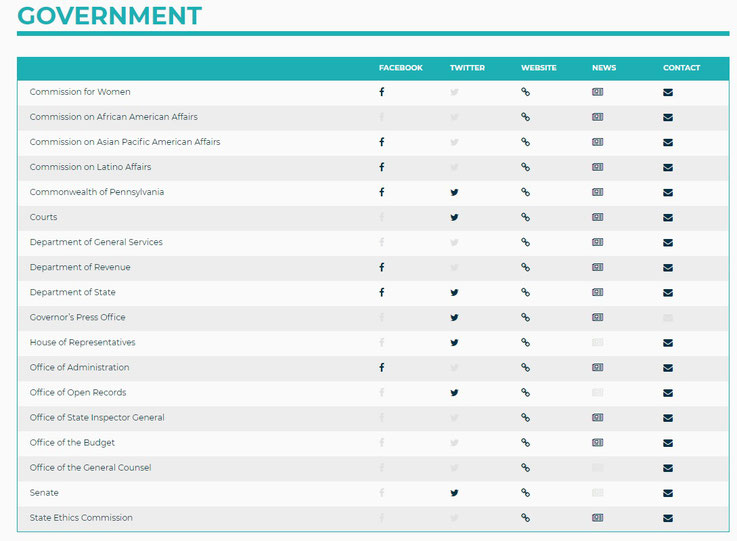Click the Department of General Services name
The width and height of the screenshot is (737, 541).
(x=96, y=242)
